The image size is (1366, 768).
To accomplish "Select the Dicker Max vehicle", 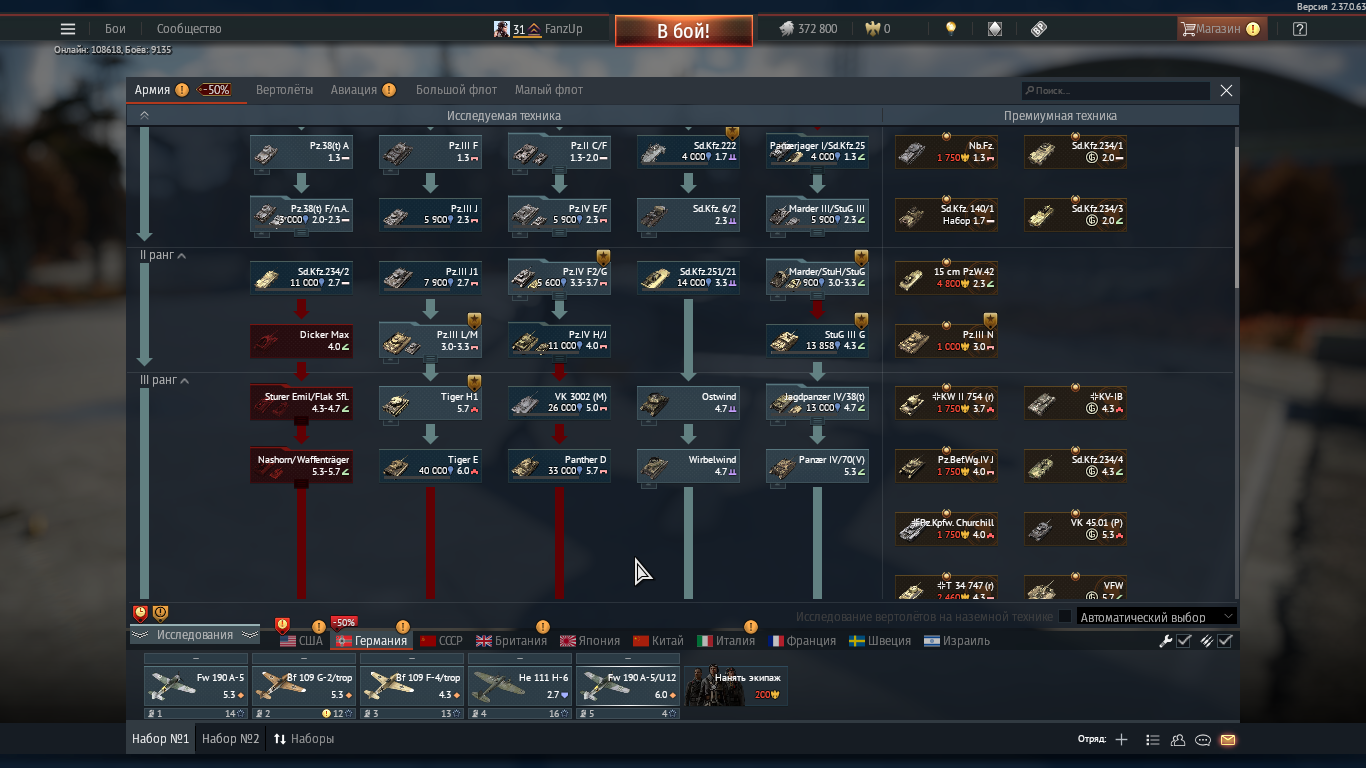I will (301, 341).
